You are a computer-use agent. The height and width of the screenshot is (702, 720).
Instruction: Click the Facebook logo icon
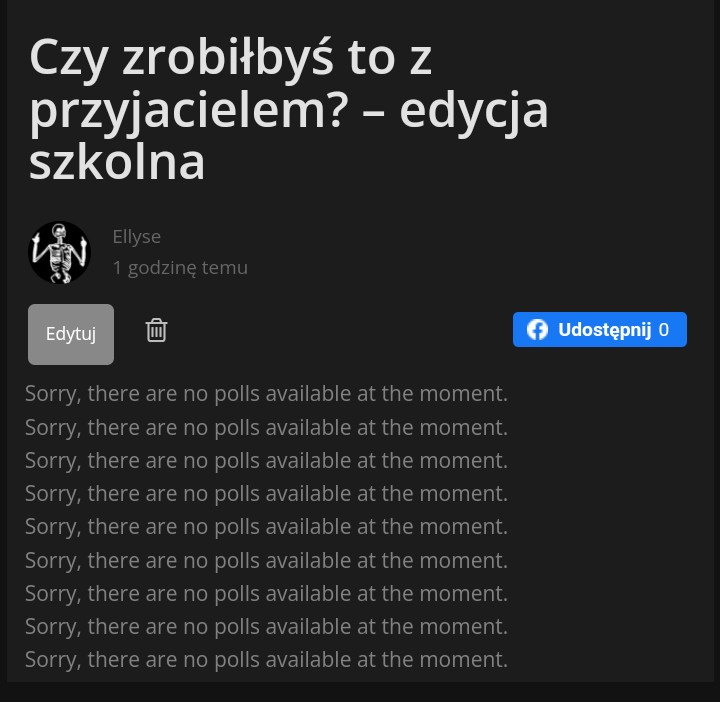pyautogui.click(x=538, y=330)
